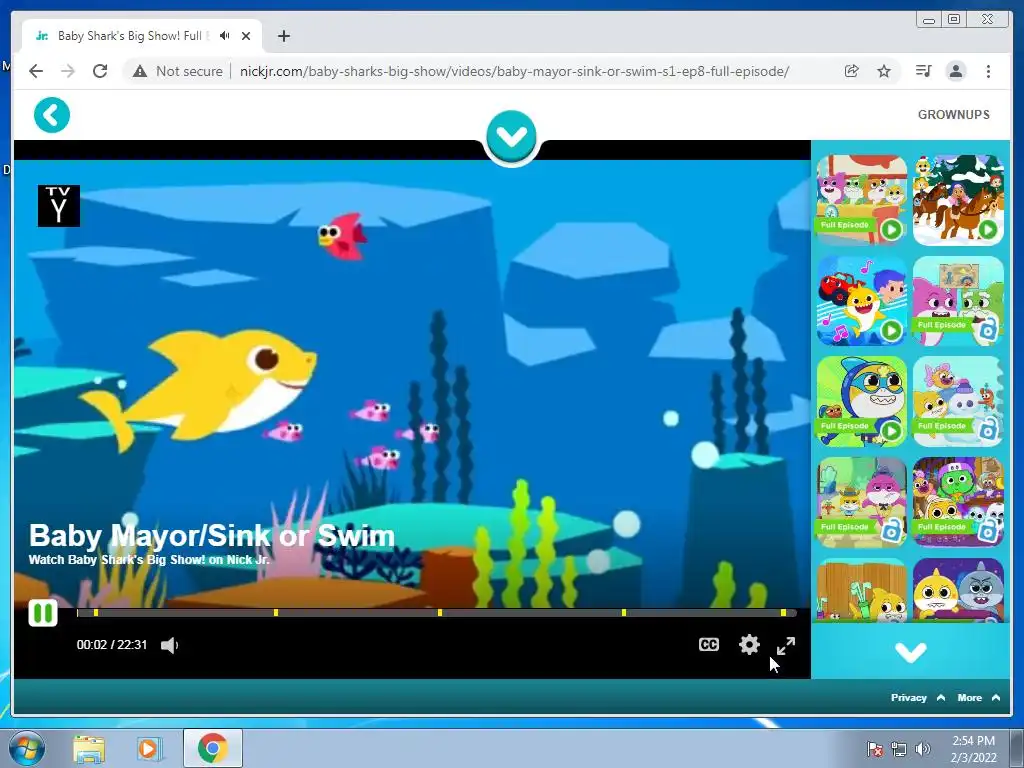Viewport: 1024px width, 768px height.
Task: Click the 00:02 / 22:31 time display
Action: coord(112,645)
